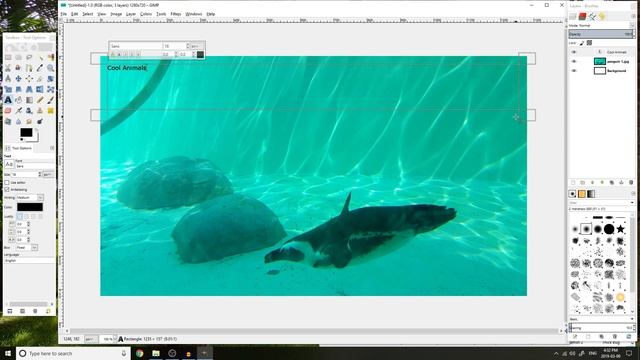640x360 pixels.
Task: Open the Layer menu
Action: [x=131, y=14]
